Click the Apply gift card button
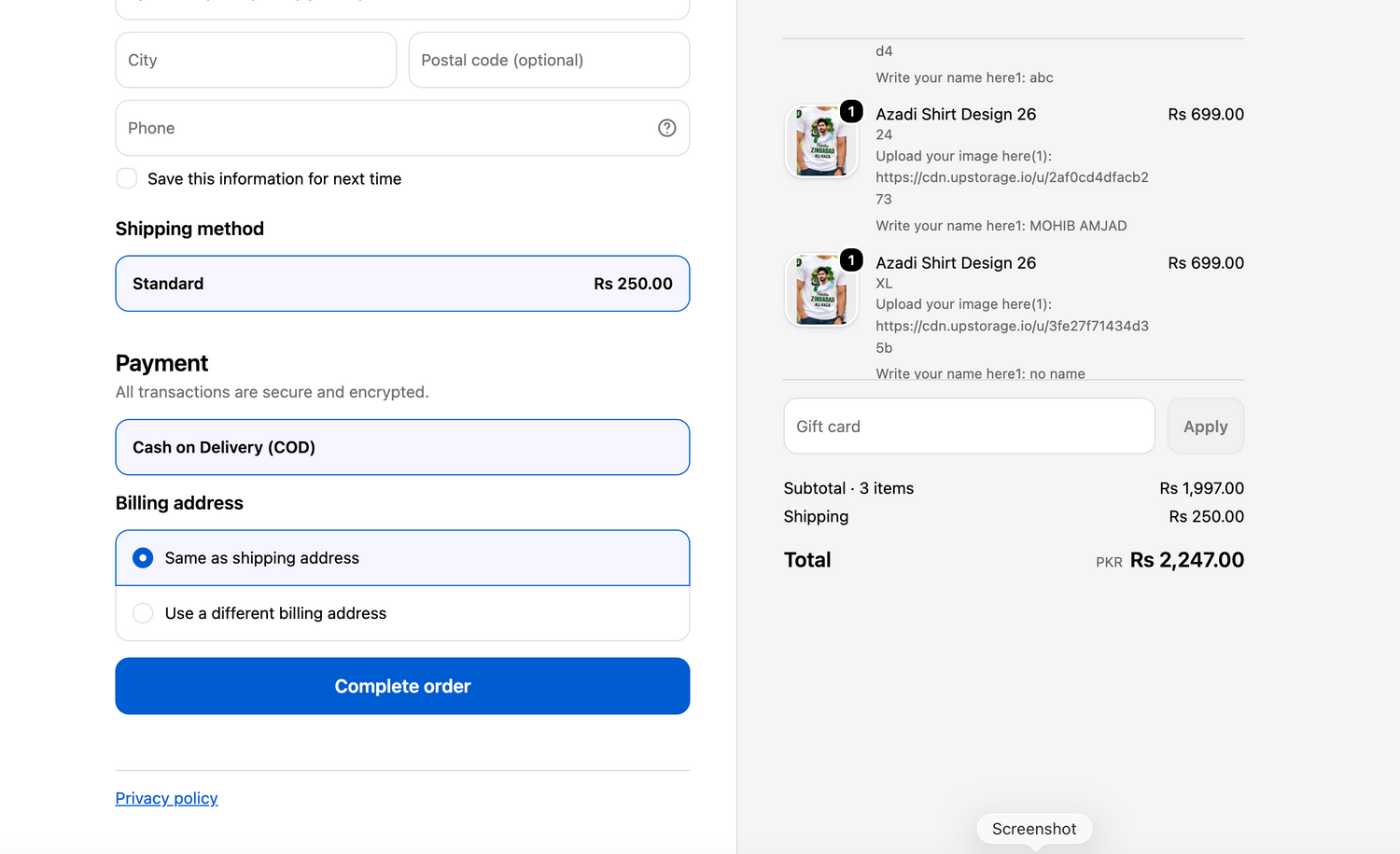 tap(1206, 427)
